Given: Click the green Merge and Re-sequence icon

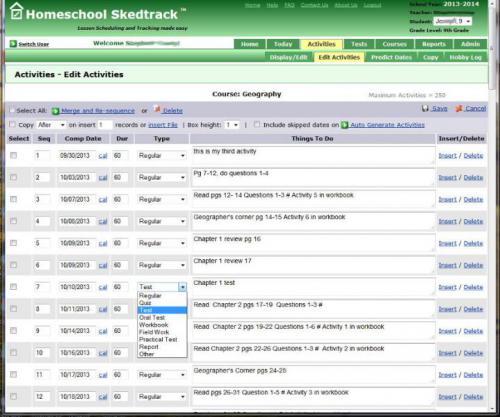Looking at the screenshot, I should 56,111.
